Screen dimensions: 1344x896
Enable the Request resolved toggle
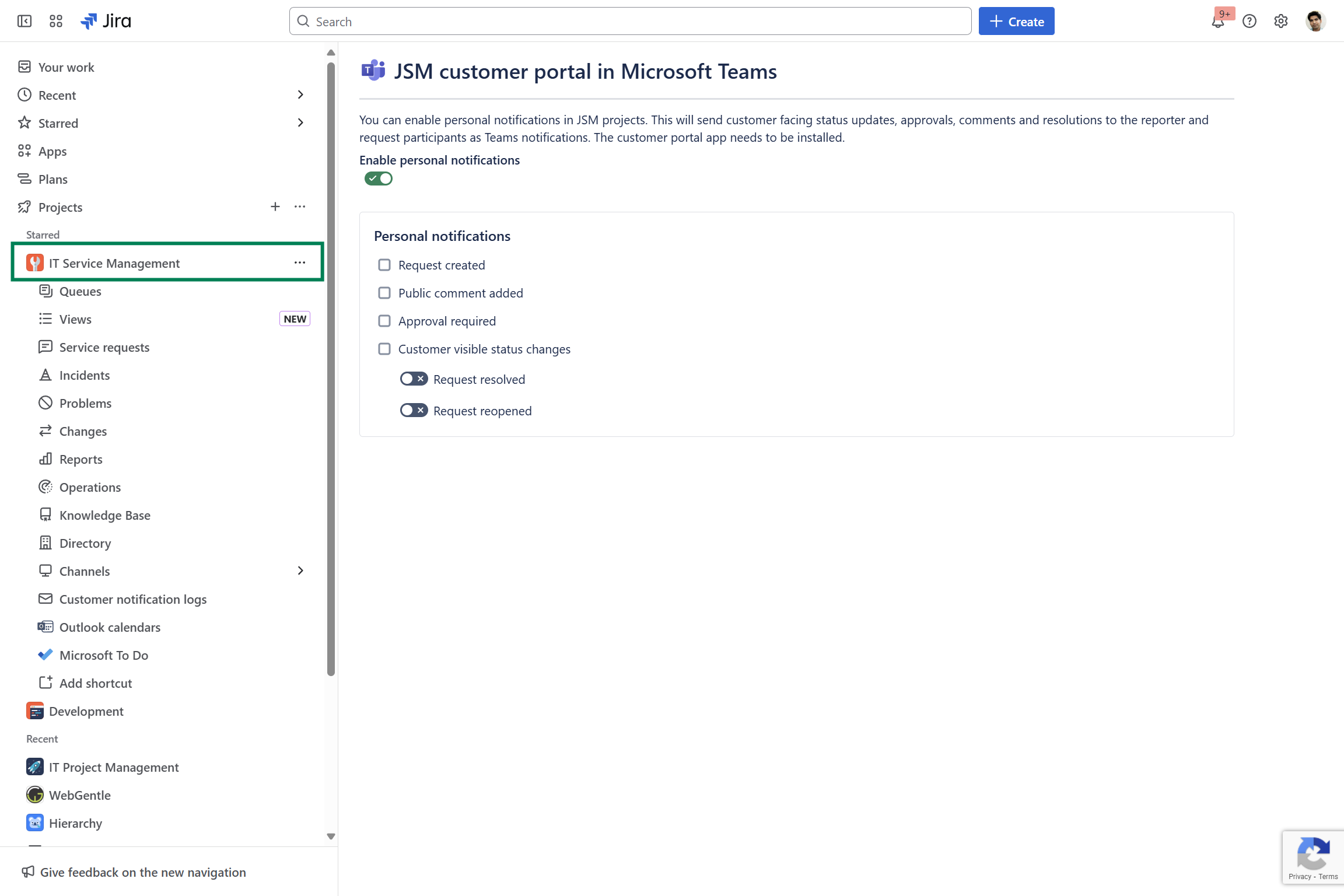(414, 379)
